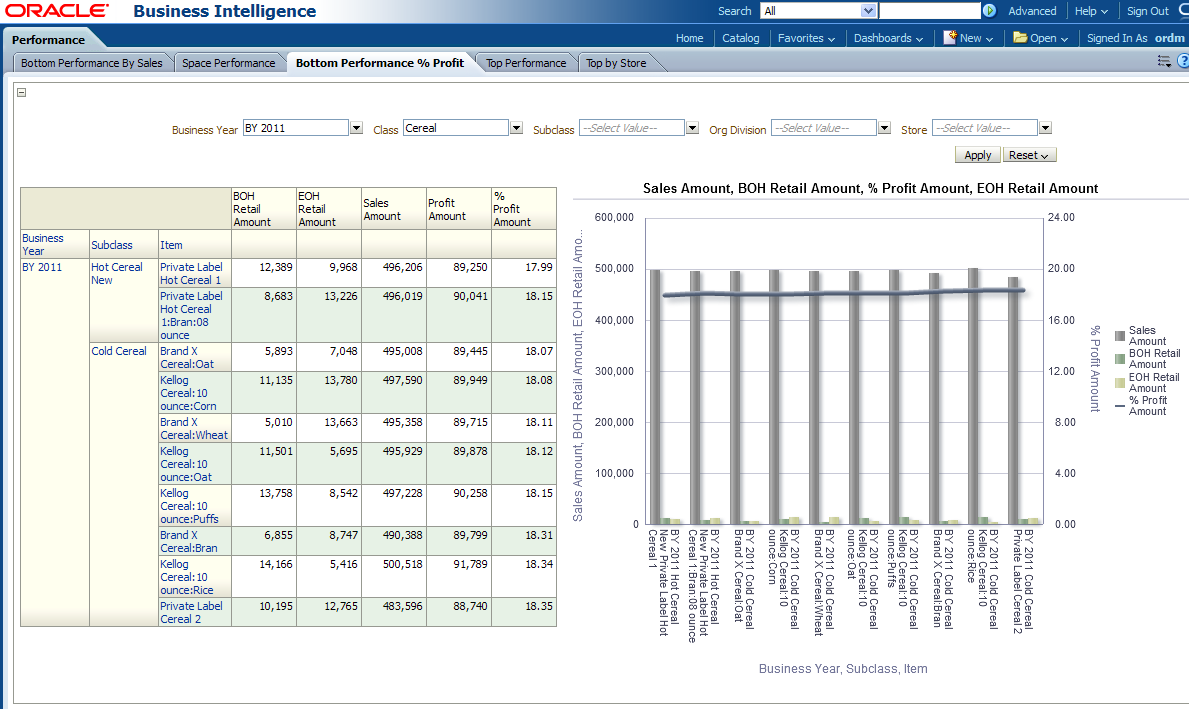Image resolution: width=1189 pixels, height=709 pixels.
Task: Open the Subclass select value dropdown
Action: tap(692, 128)
